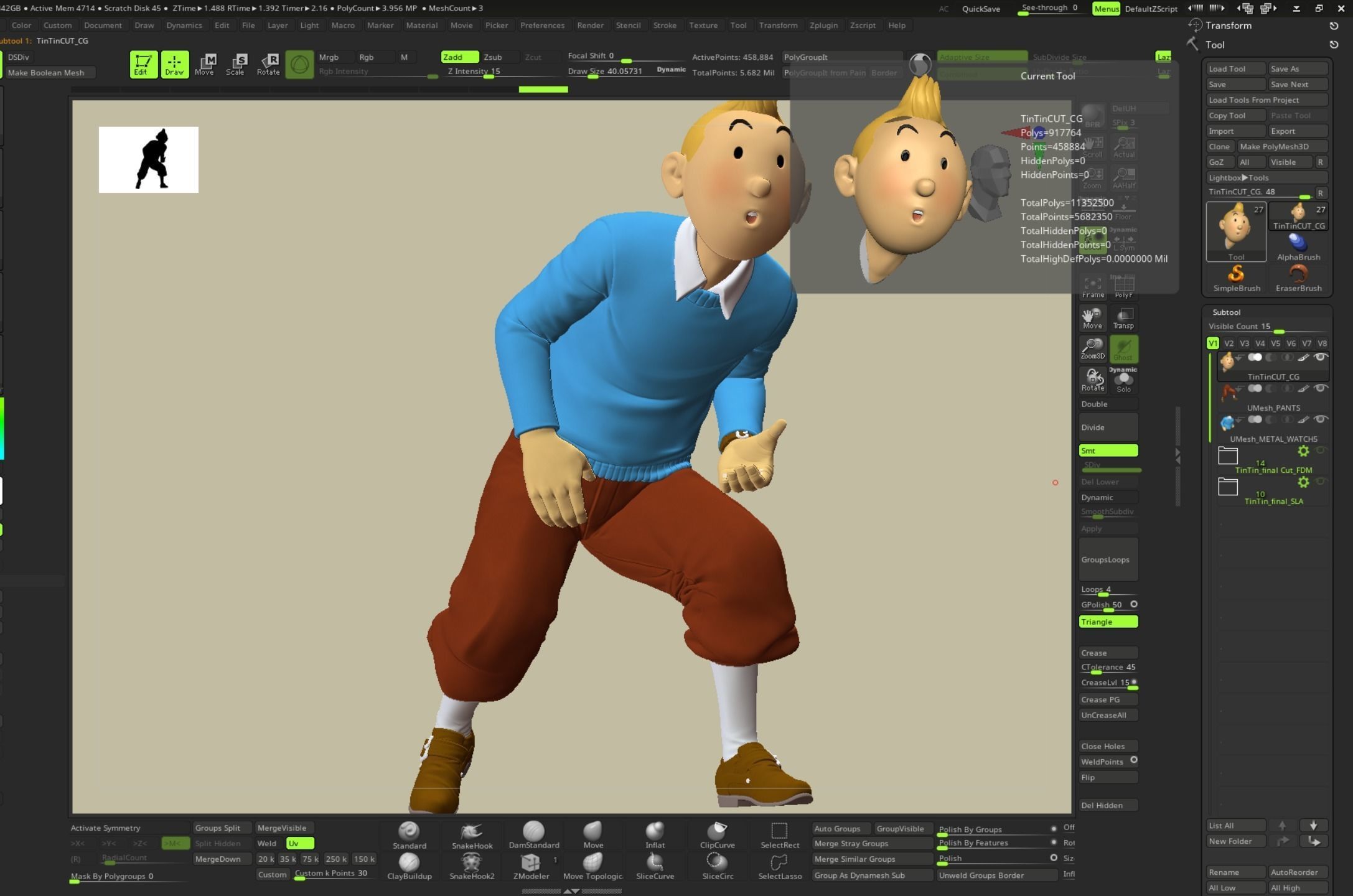
Task: Collapse the Tool palette header
Action: click(1215, 45)
